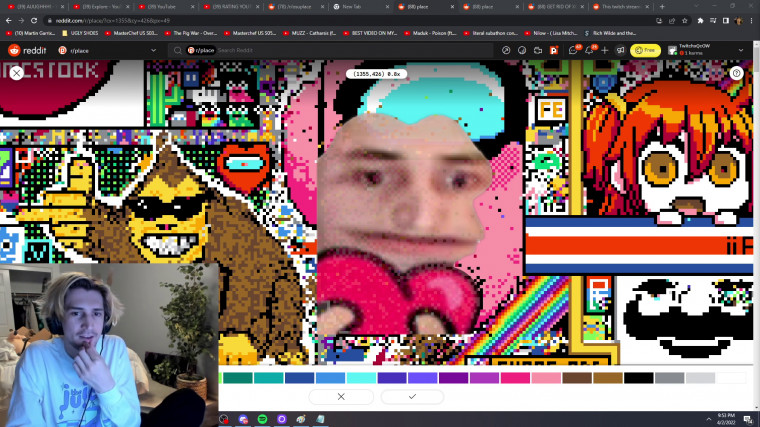Open OBS from the taskbar
This screenshot has width=760, height=427.
(x=223, y=419)
